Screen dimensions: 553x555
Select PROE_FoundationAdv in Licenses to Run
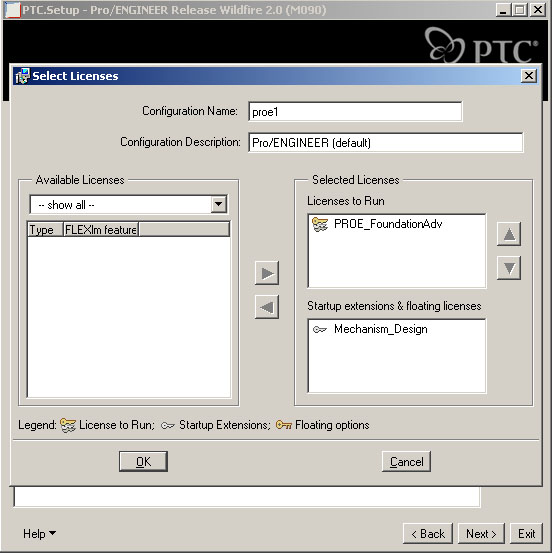coord(388,224)
